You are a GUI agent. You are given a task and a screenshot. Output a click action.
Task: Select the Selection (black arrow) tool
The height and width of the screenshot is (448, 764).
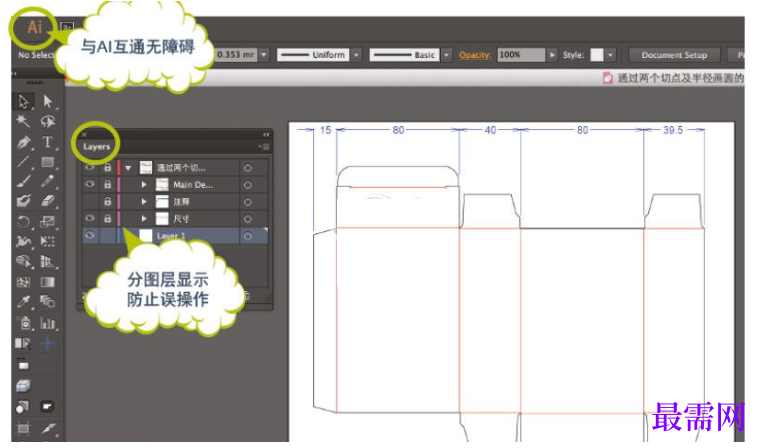point(23,101)
